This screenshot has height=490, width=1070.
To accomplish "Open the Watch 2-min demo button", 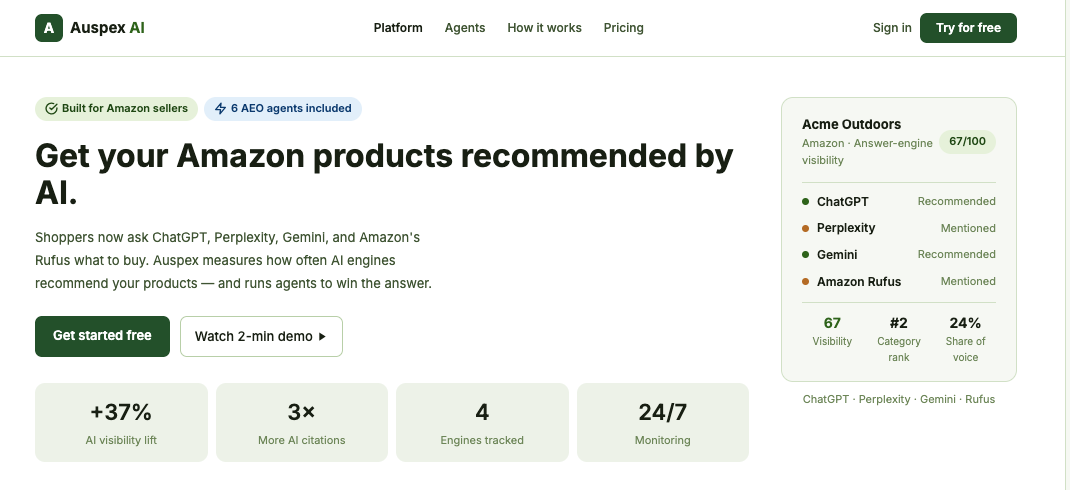I will (261, 336).
